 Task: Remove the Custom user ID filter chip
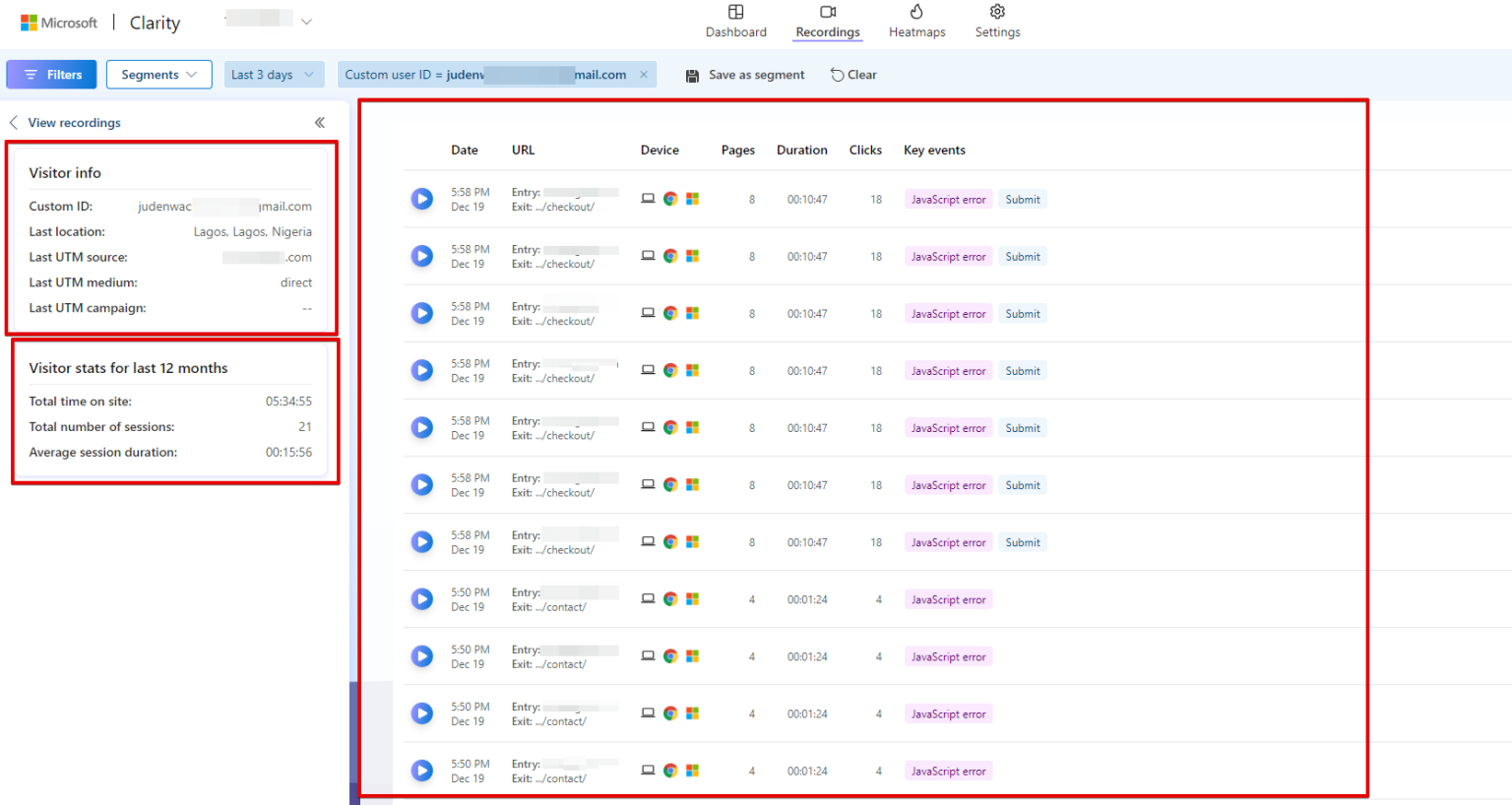point(645,74)
